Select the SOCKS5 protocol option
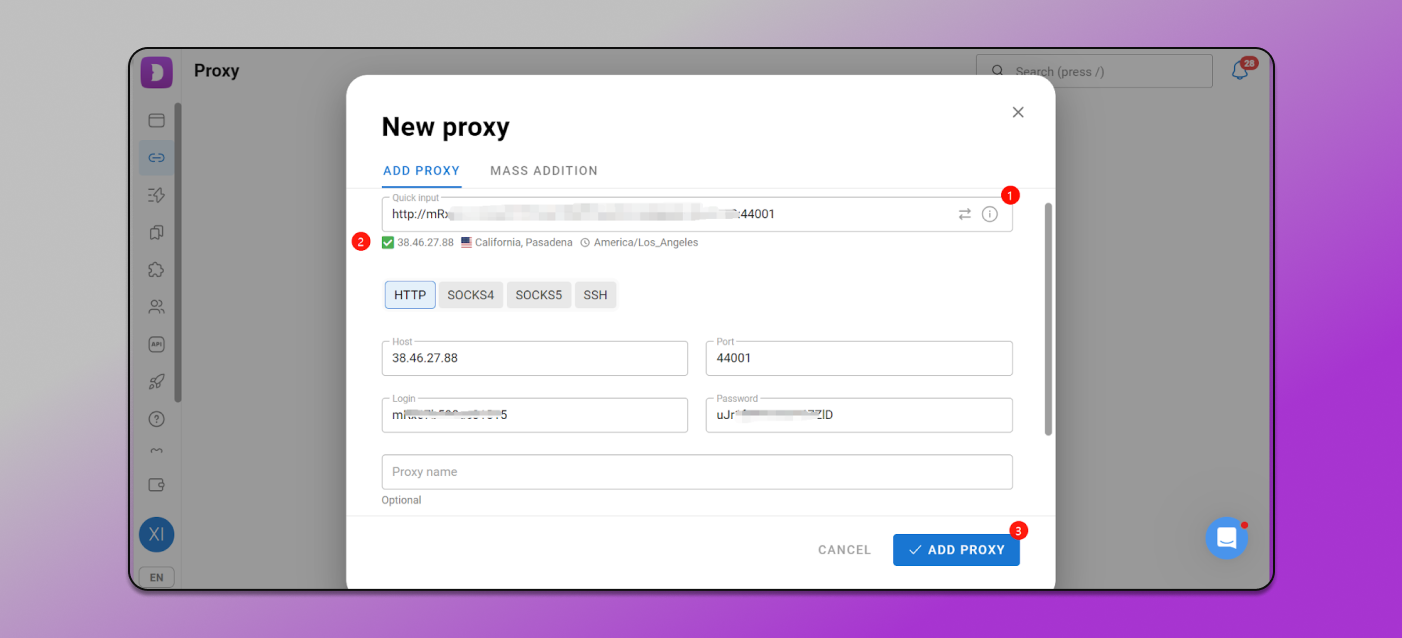Screen dimensions: 1402x638 click(x=538, y=294)
